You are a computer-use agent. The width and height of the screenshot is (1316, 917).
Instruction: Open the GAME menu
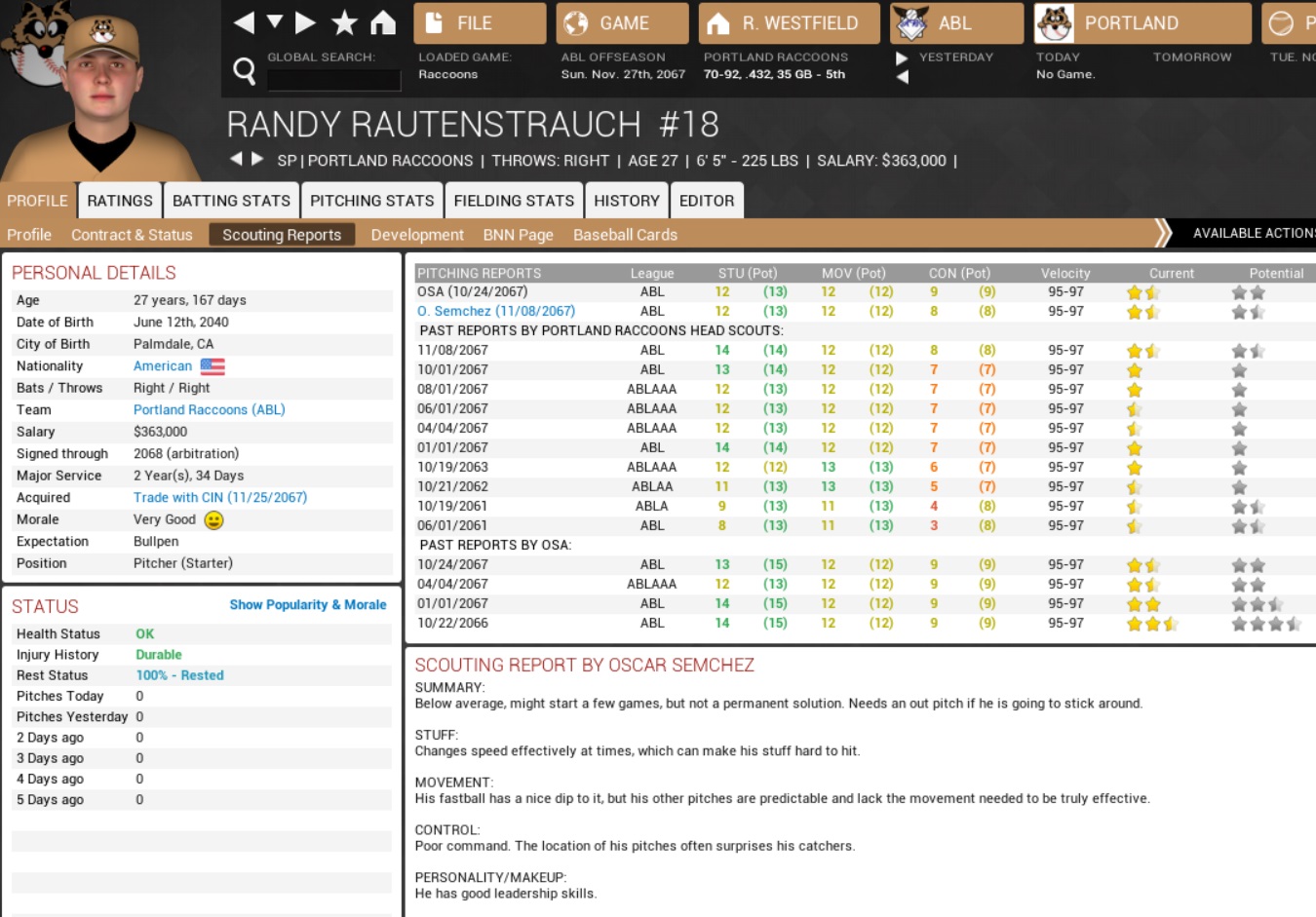click(622, 23)
